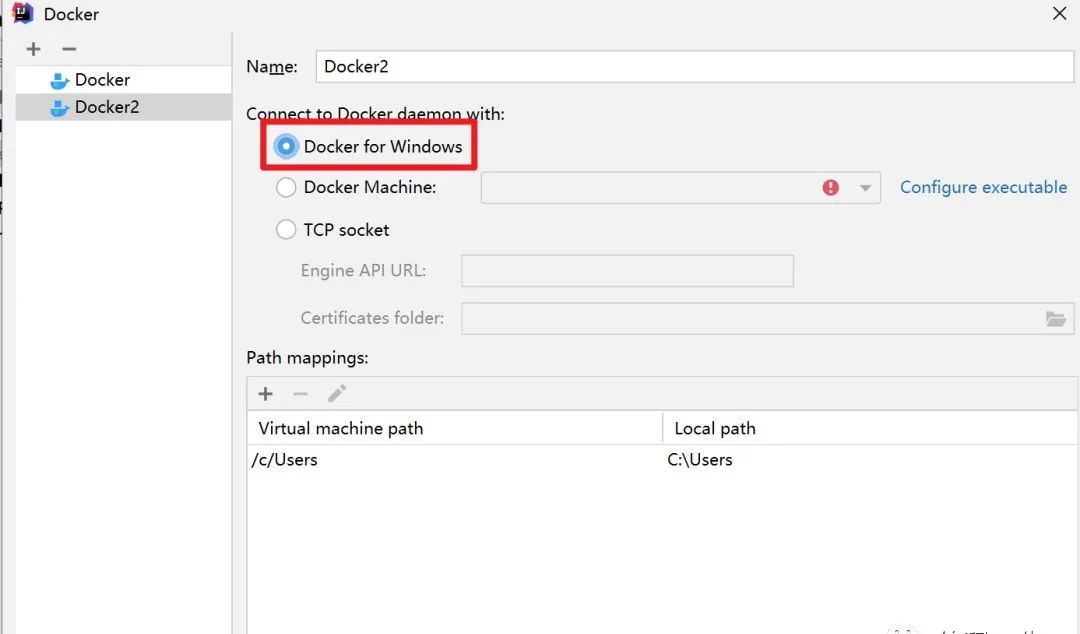Click the Virtual machine path column header
This screenshot has height=634, width=1080.
coord(455,428)
